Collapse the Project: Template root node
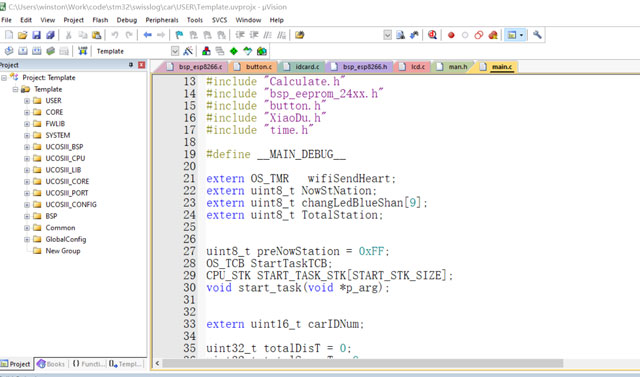 (4, 78)
